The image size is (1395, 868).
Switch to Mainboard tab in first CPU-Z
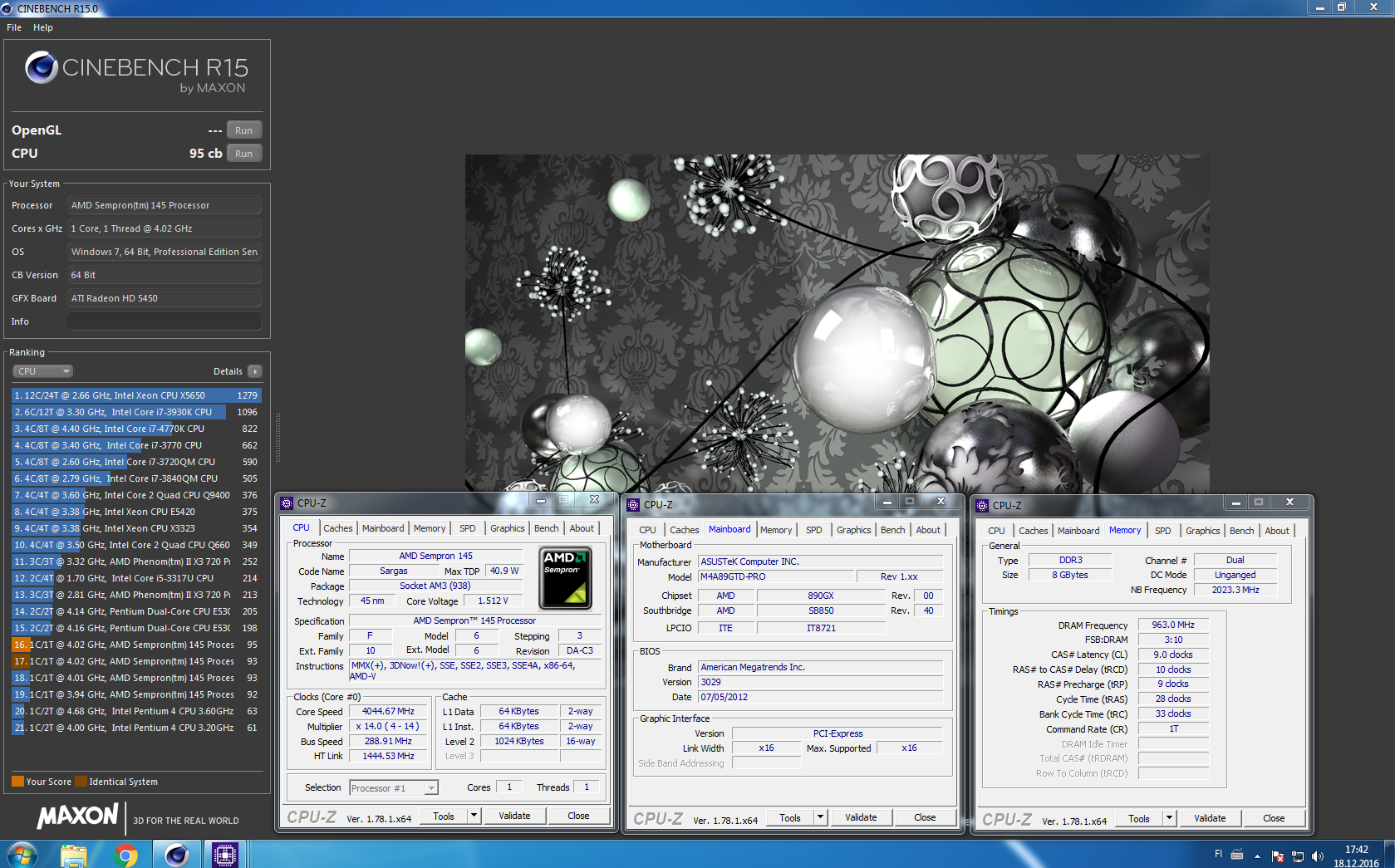(383, 528)
